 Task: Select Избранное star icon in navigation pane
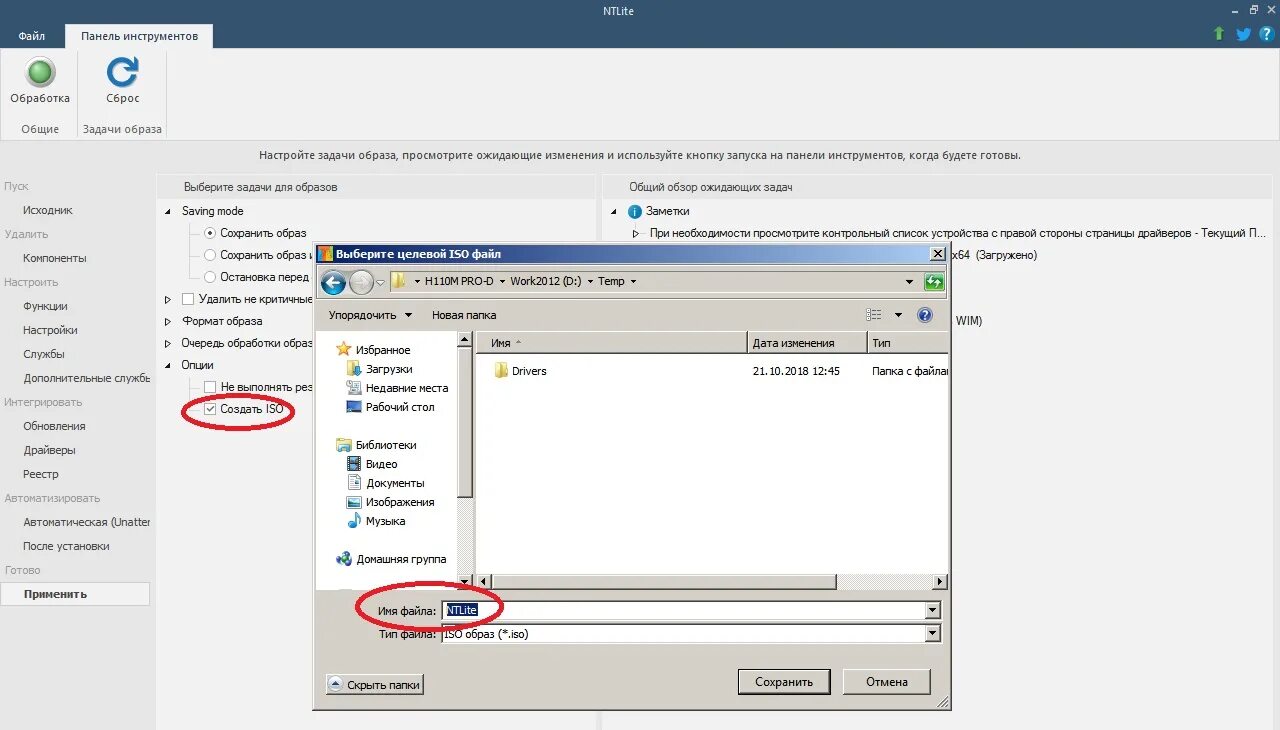pyautogui.click(x=344, y=349)
